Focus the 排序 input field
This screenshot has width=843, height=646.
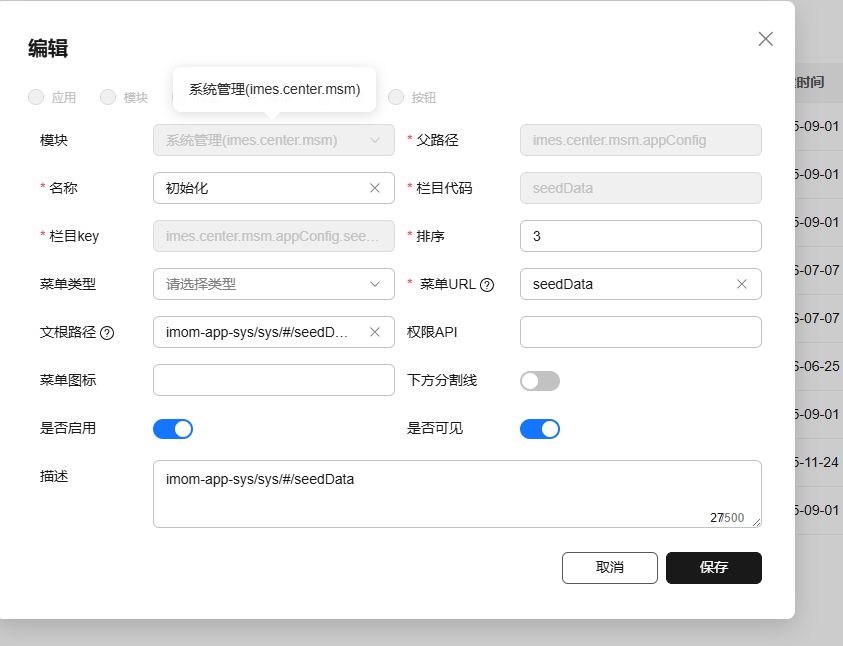coord(641,236)
